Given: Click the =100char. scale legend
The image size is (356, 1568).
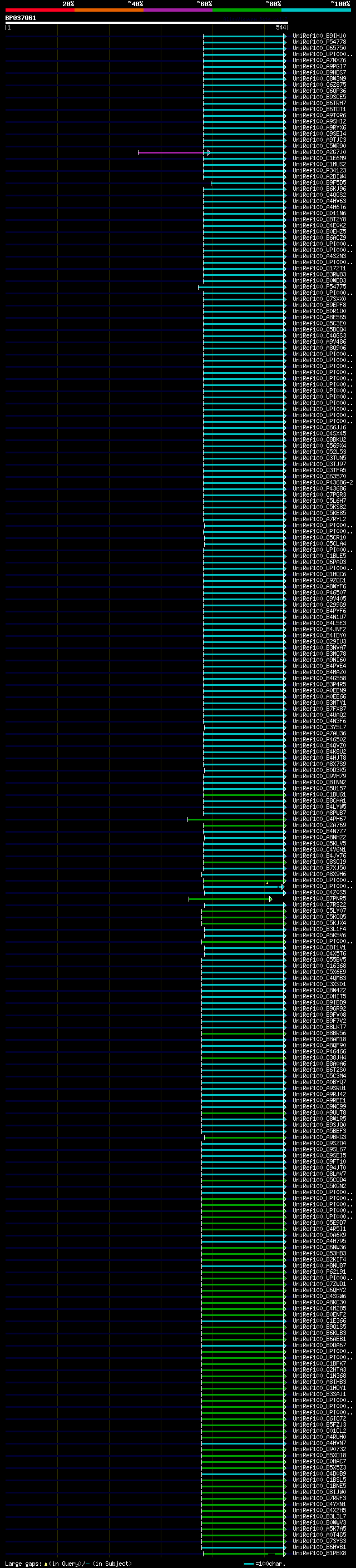Looking at the screenshot, I should [265, 1563].
